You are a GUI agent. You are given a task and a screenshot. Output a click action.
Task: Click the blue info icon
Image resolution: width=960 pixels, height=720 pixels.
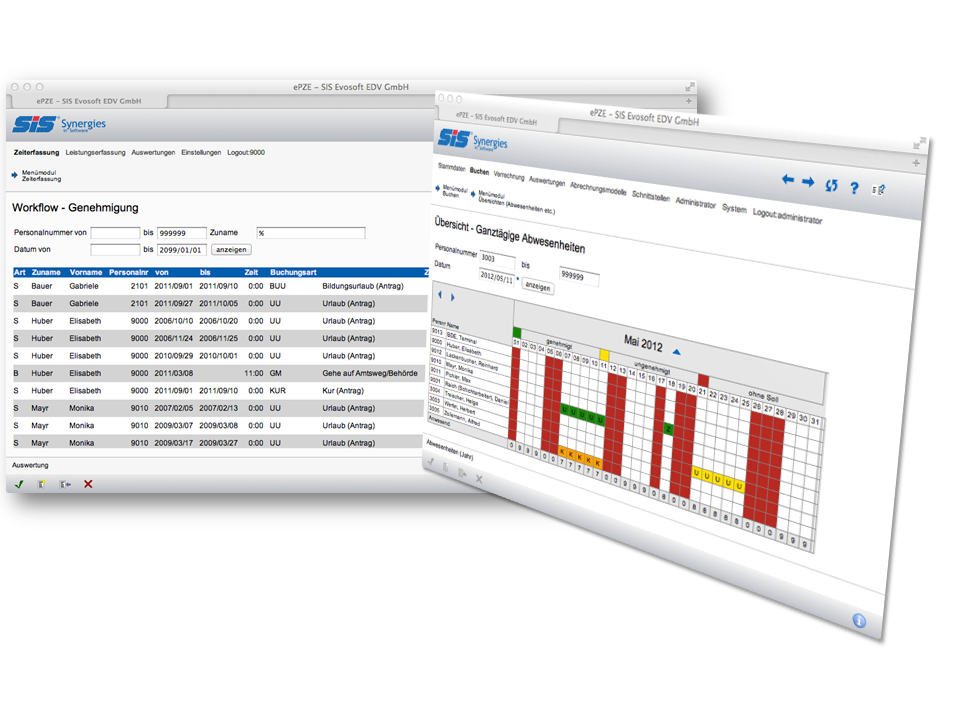click(x=859, y=621)
